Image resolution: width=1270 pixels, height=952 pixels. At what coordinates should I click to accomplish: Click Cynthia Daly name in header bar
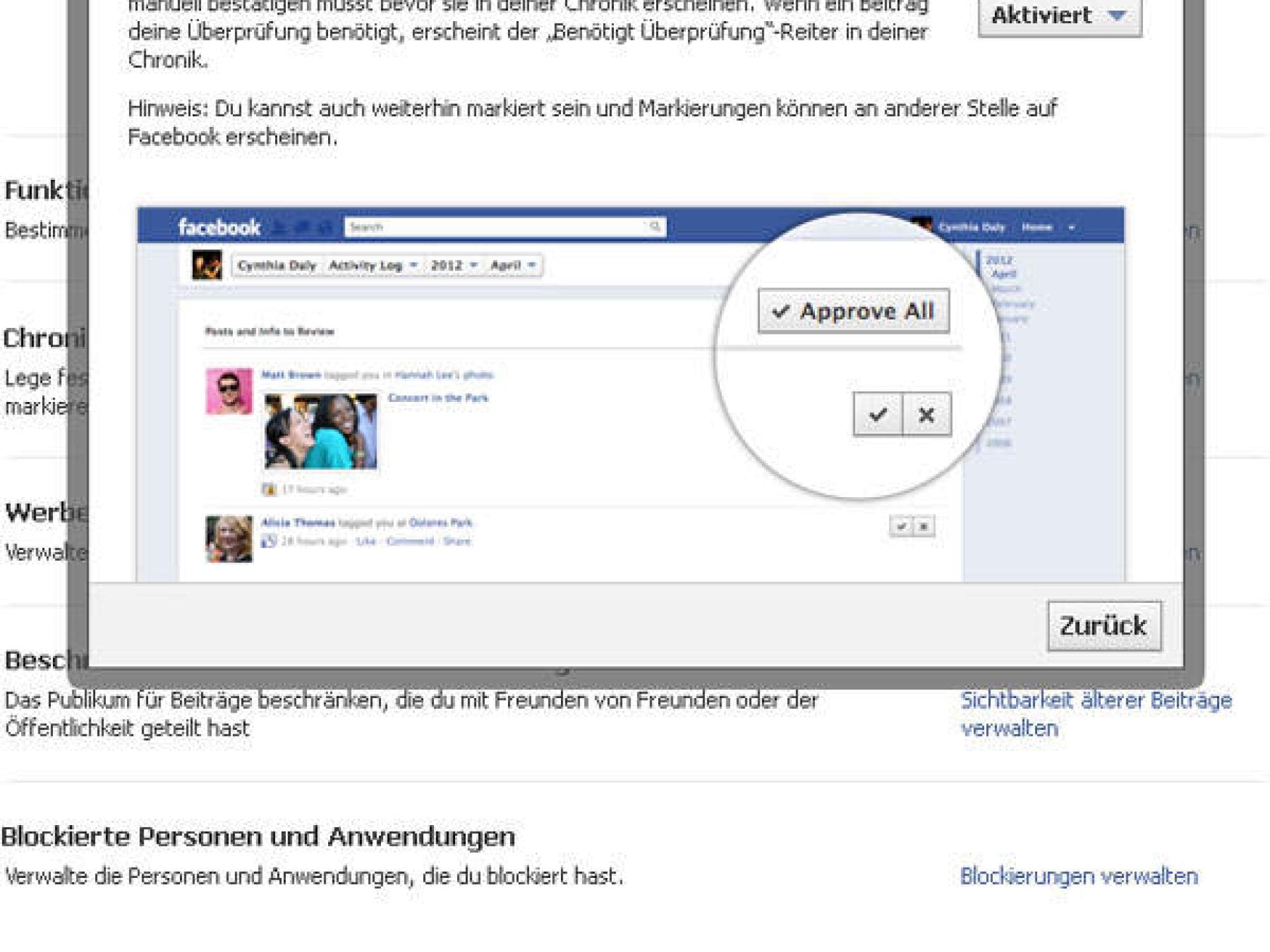[971, 227]
